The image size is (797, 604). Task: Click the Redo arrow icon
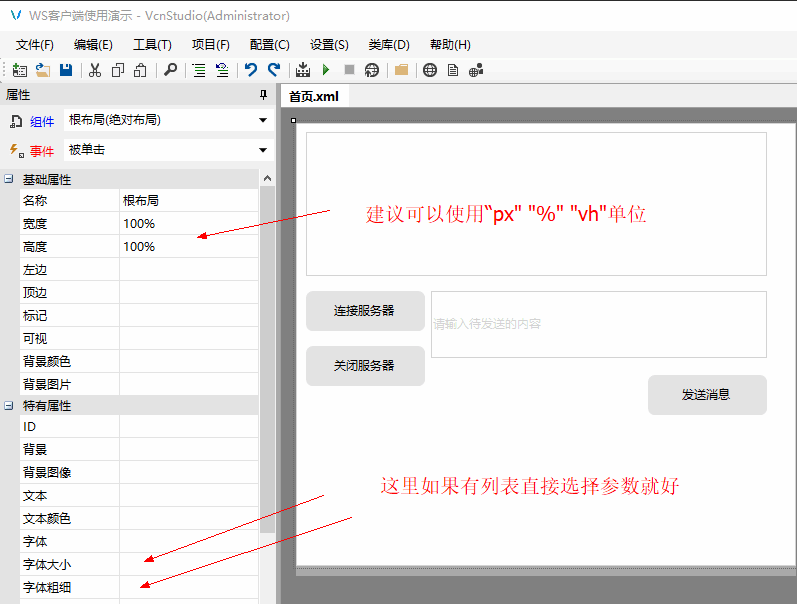coord(273,70)
